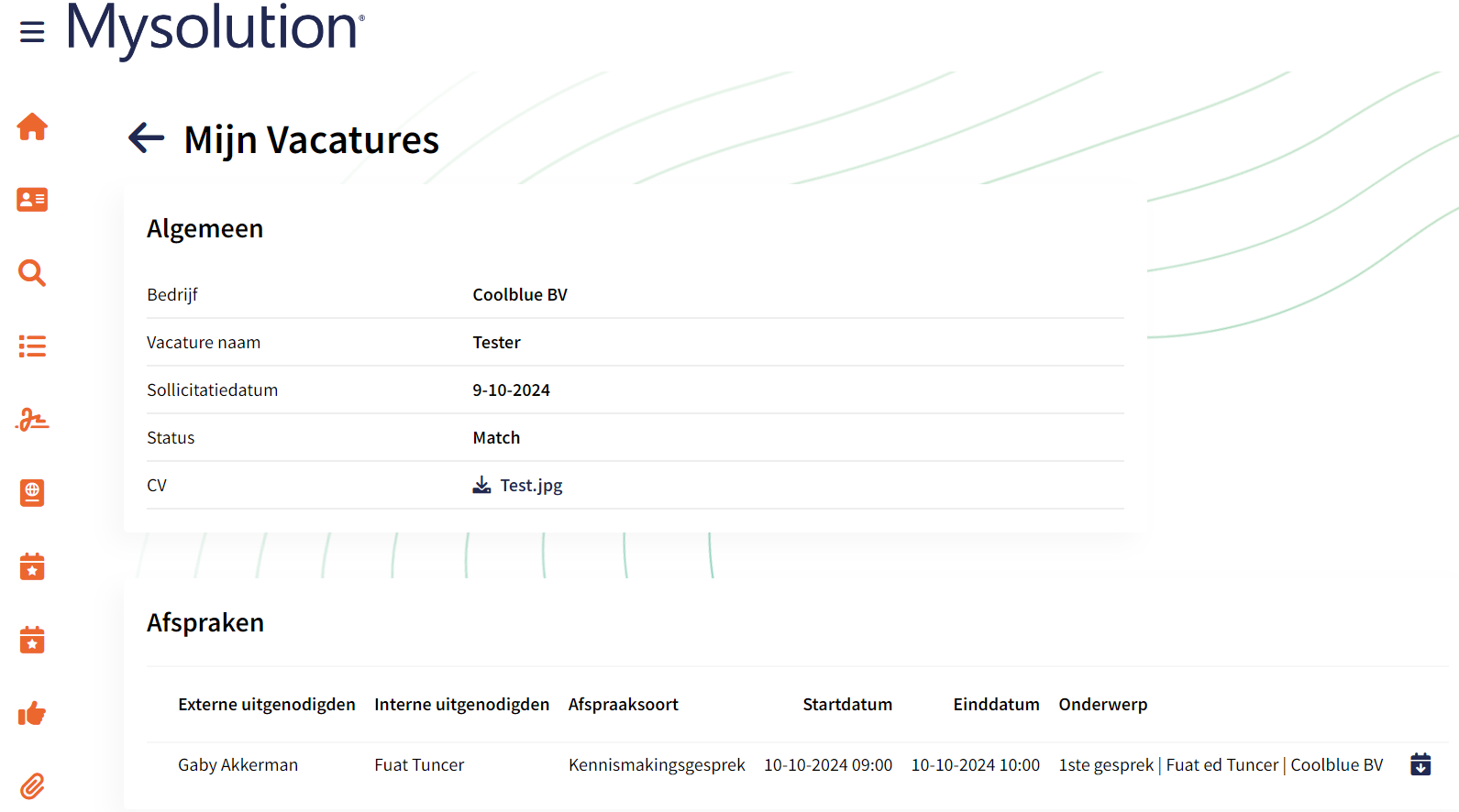
Task: Open the magnifying glass search icon
Action: (32, 273)
